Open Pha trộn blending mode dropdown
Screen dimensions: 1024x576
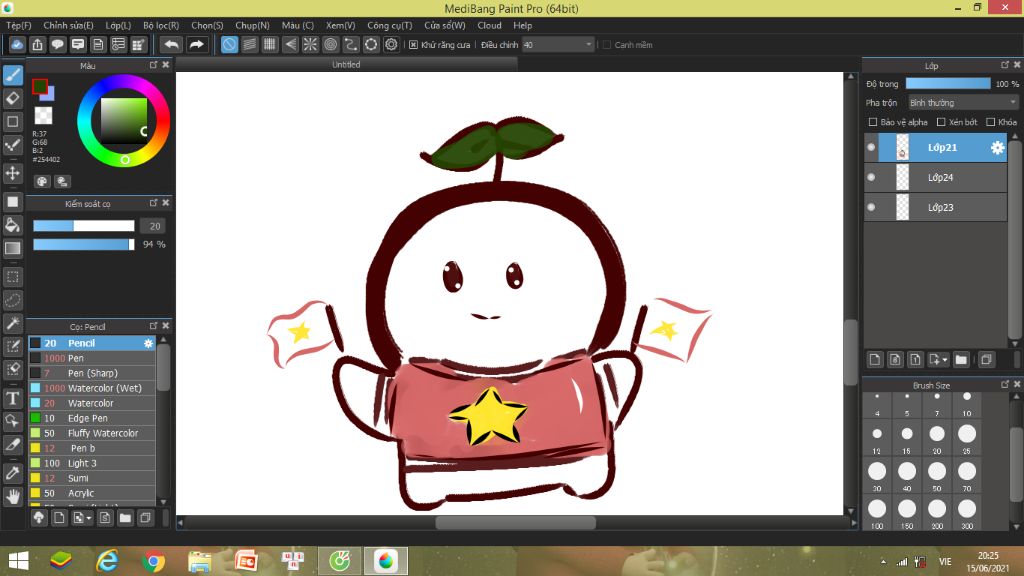pos(963,103)
